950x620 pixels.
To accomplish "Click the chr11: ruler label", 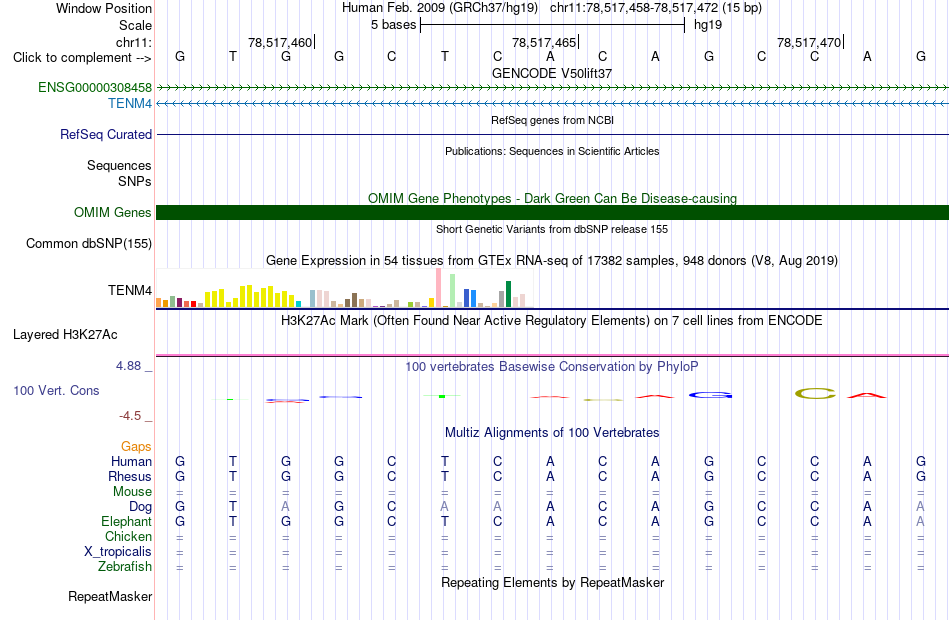I will pos(133,42).
